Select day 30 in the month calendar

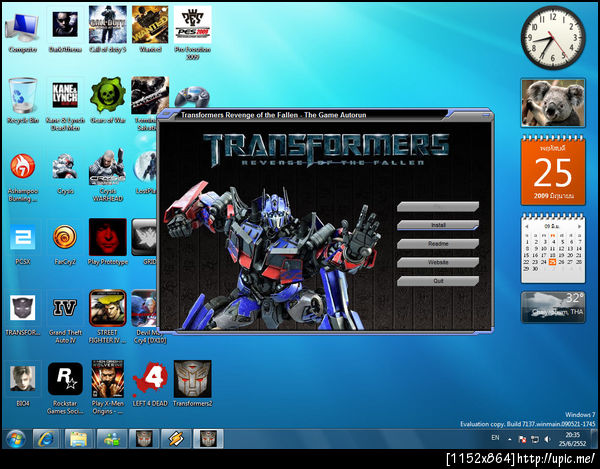535,269
